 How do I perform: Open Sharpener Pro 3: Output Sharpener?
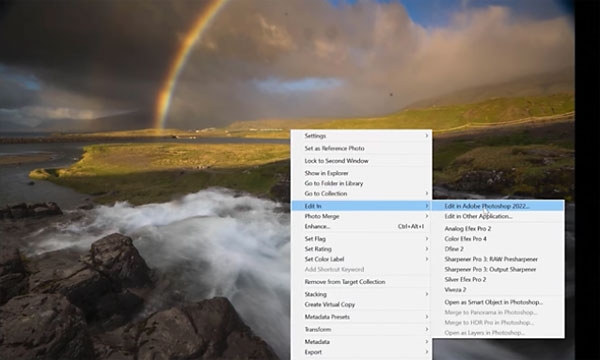(x=498, y=269)
